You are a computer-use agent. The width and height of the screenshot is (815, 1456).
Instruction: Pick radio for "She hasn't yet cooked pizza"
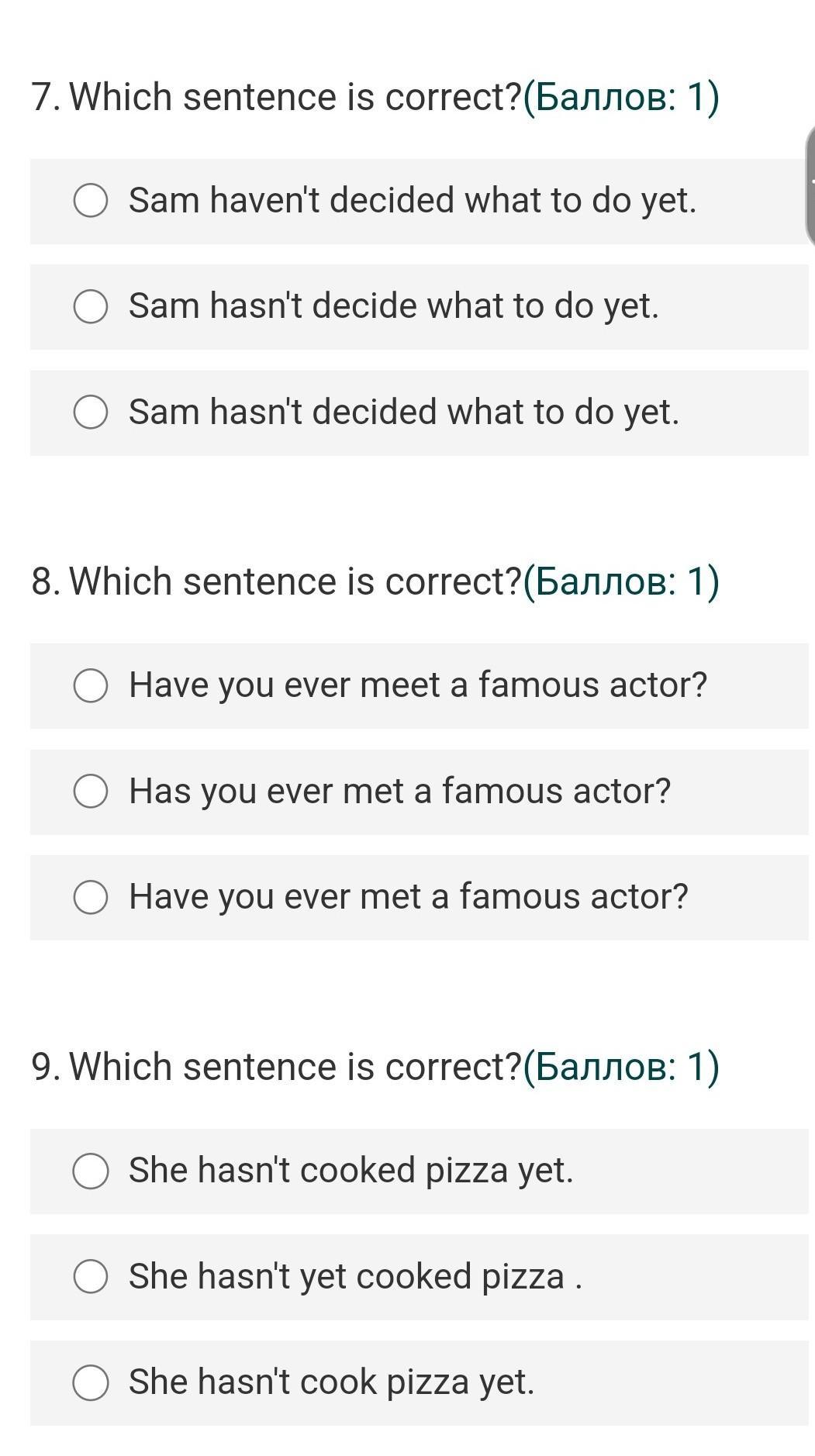91,1276
